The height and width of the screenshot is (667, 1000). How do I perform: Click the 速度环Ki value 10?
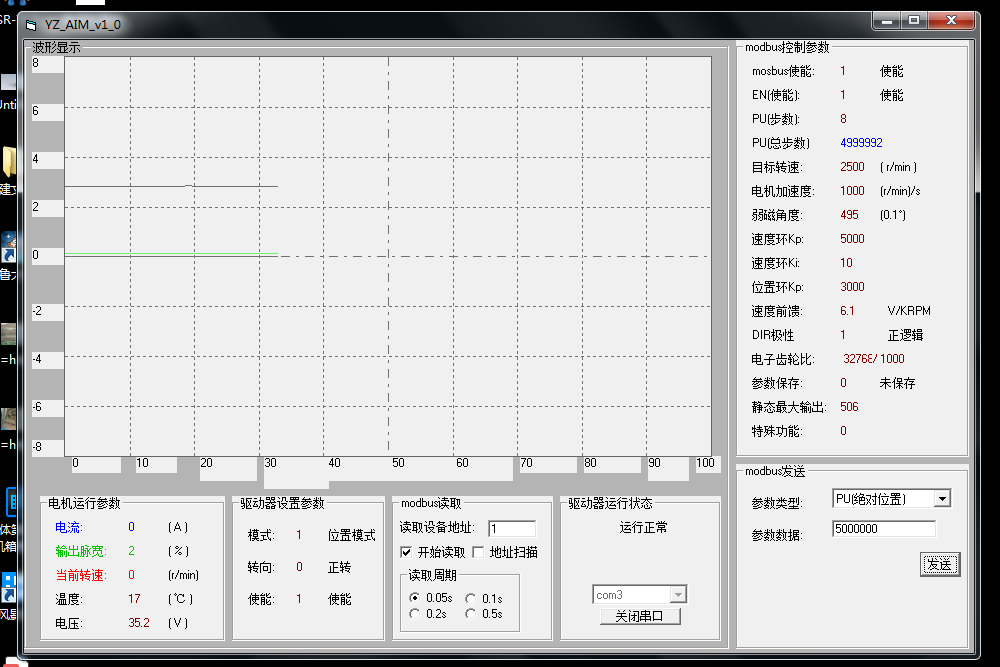tap(846, 263)
